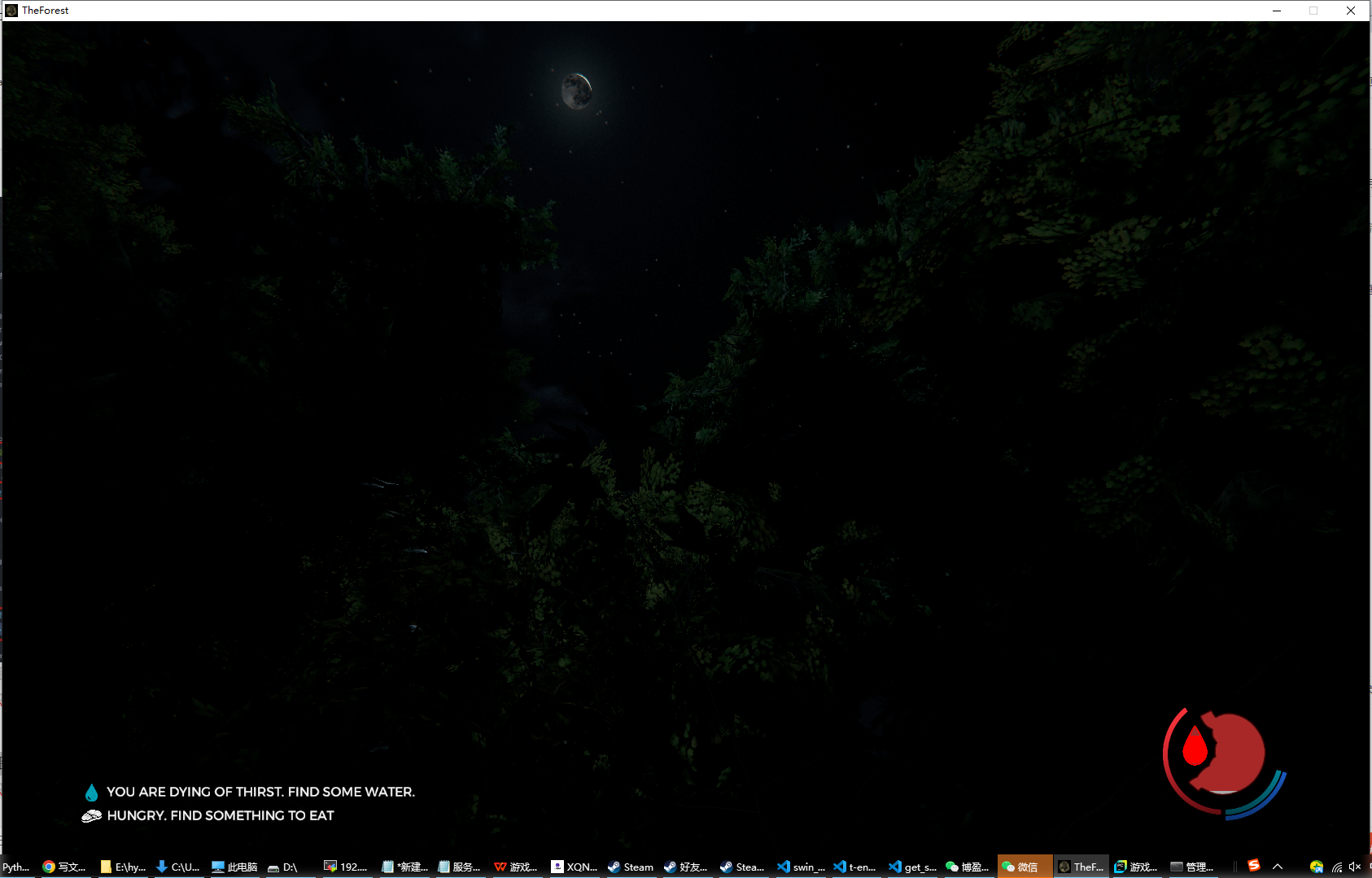This screenshot has width=1372, height=878.
Task: Open the Pyth... taskbar button
Action: tap(16, 867)
